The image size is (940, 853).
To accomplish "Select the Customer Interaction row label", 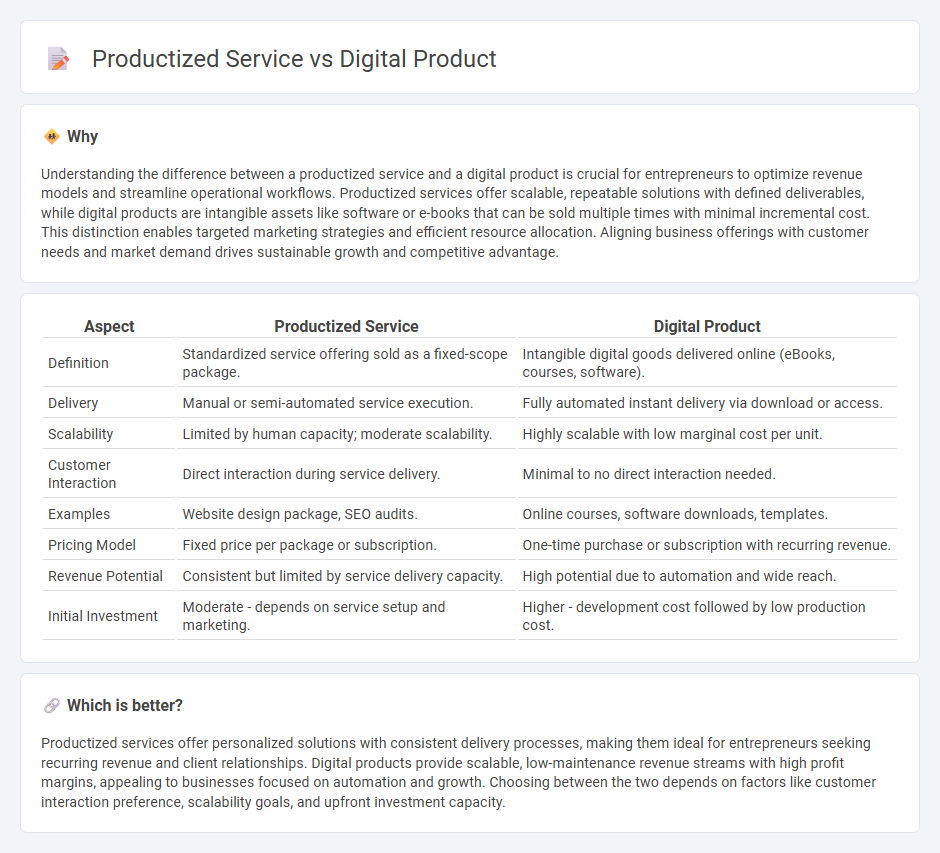I will point(82,474).
